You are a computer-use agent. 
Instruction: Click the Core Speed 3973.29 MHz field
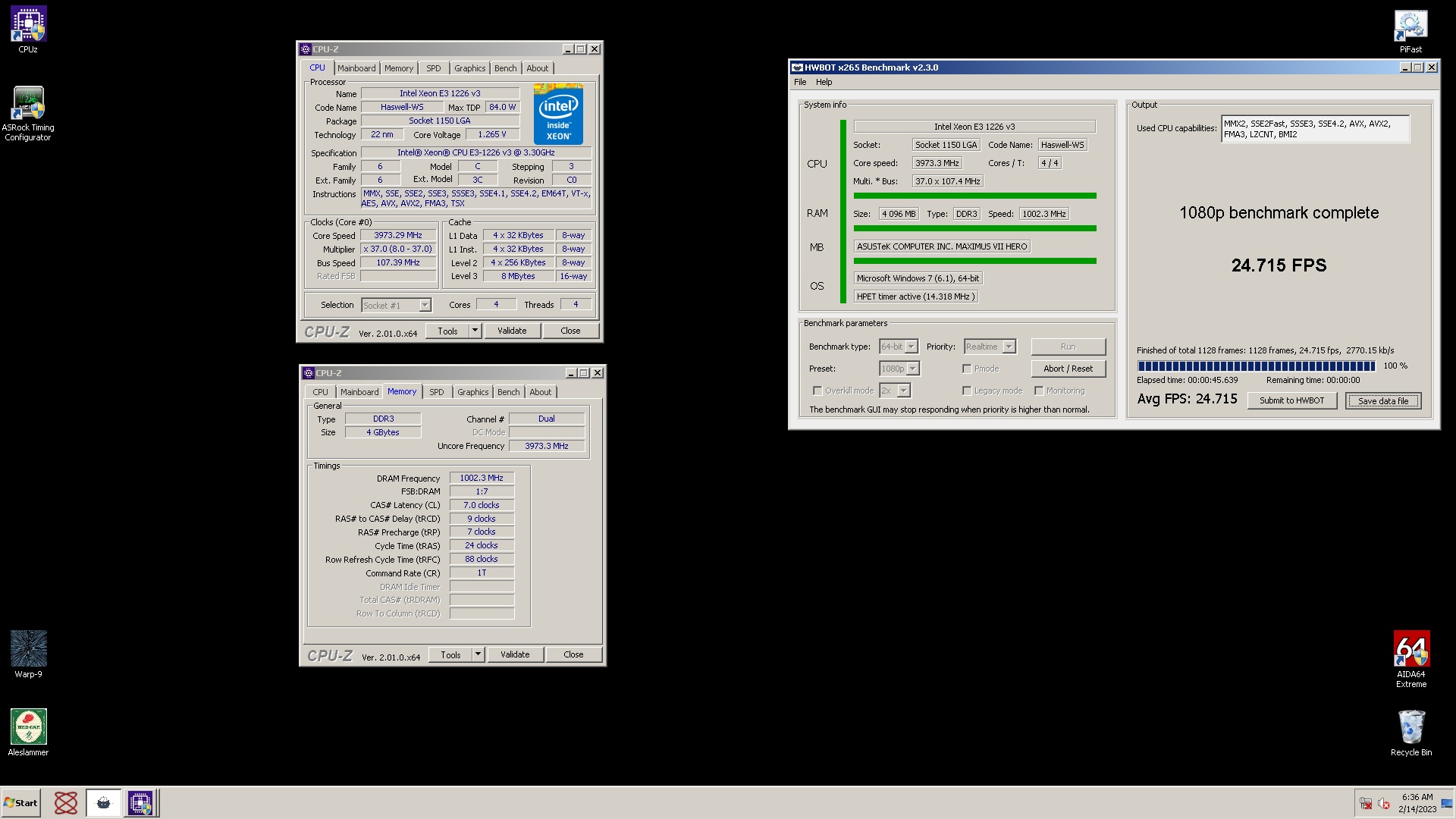[398, 235]
